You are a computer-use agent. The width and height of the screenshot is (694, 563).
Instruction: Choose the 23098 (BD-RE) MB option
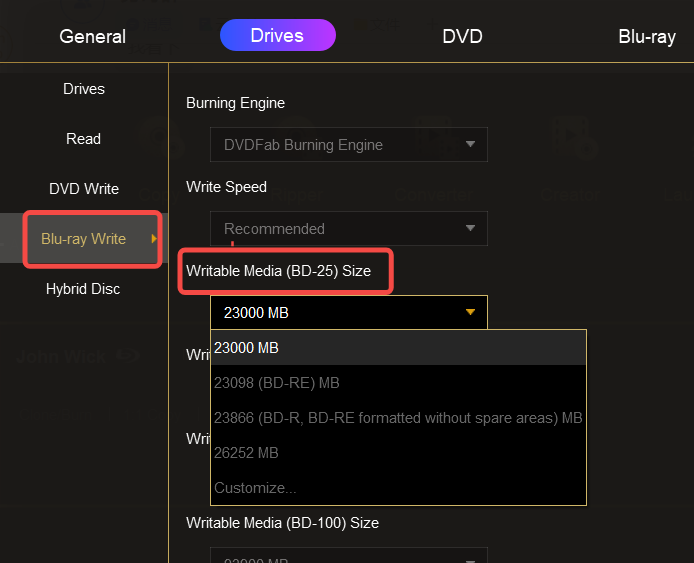(x=398, y=383)
